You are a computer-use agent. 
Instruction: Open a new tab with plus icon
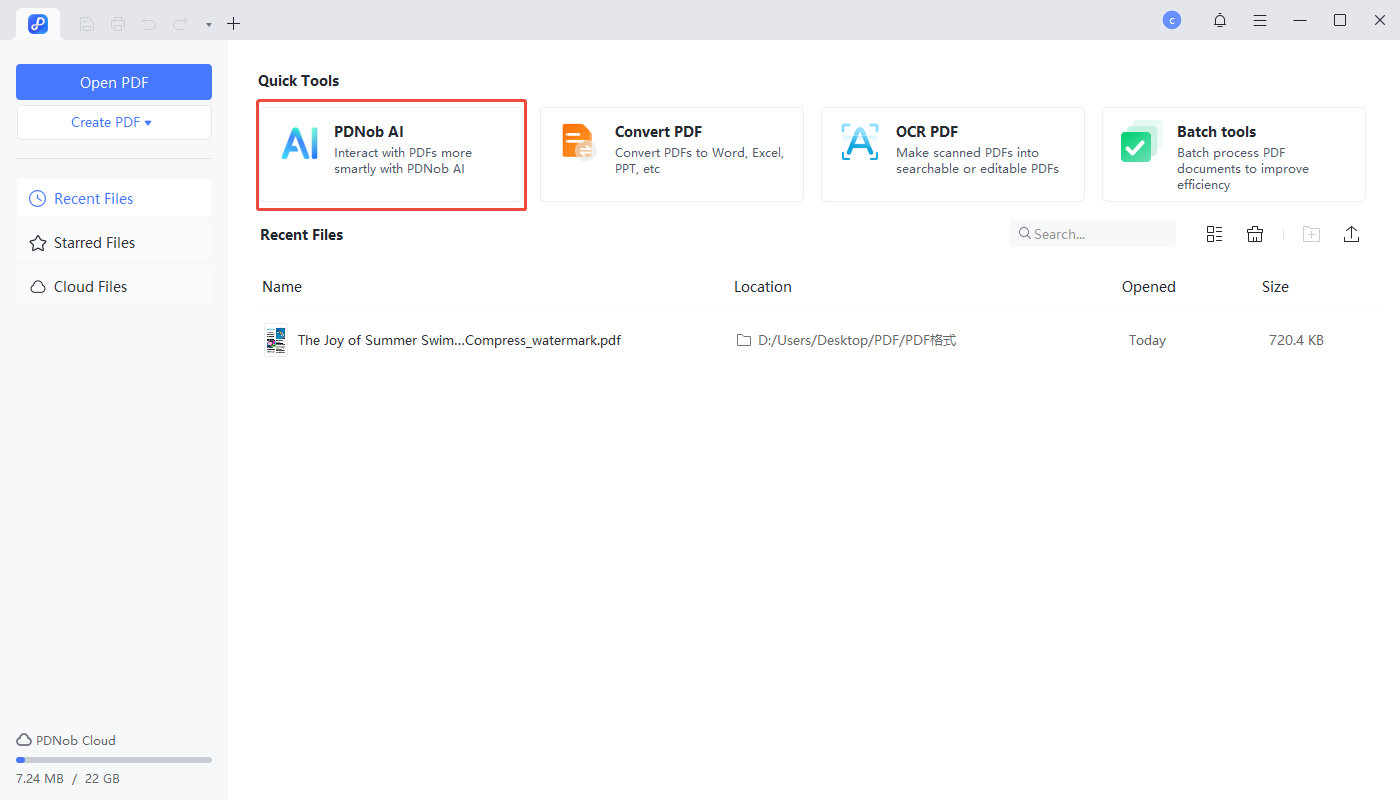pyautogui.click(x=233, y=23)
